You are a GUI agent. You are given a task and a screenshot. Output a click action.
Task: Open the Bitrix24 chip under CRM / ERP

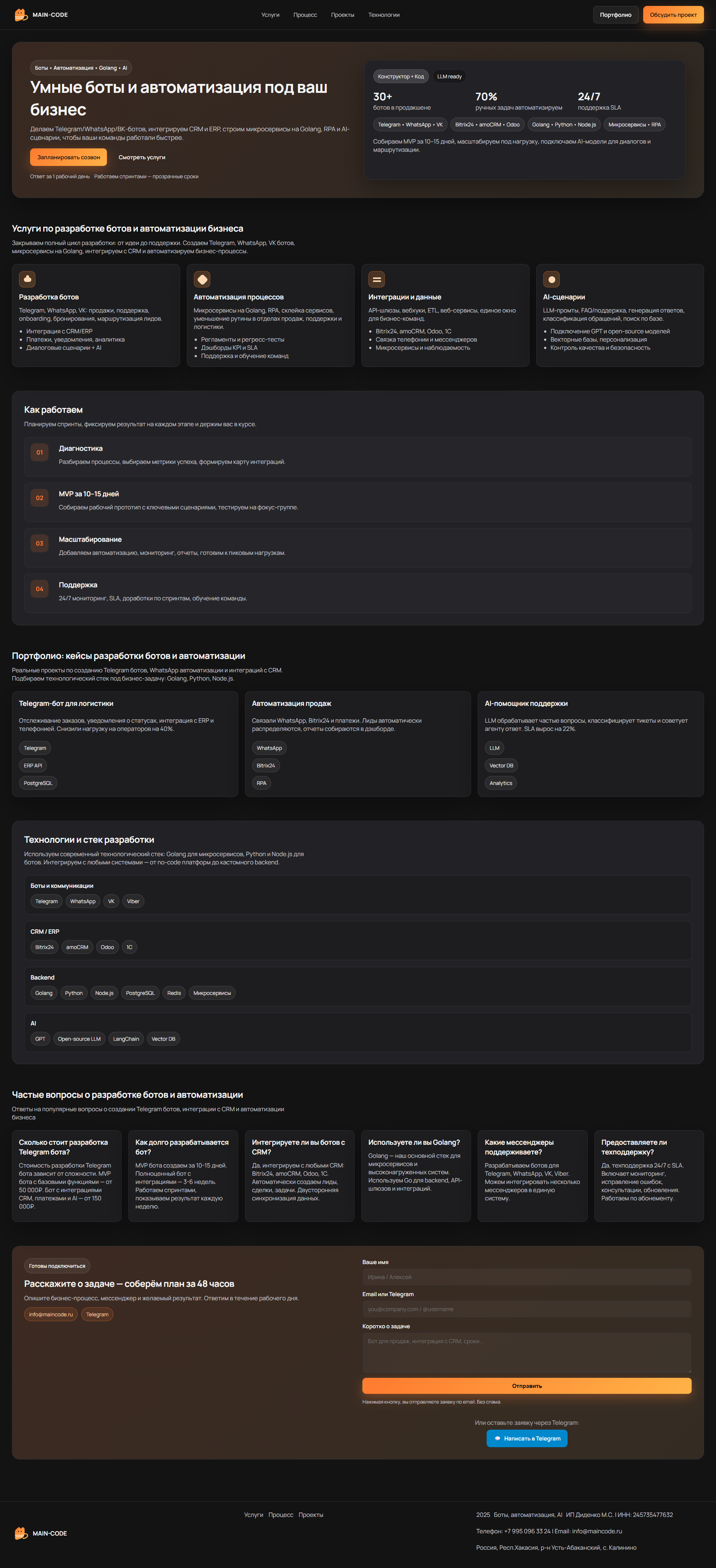coord(44,947)
